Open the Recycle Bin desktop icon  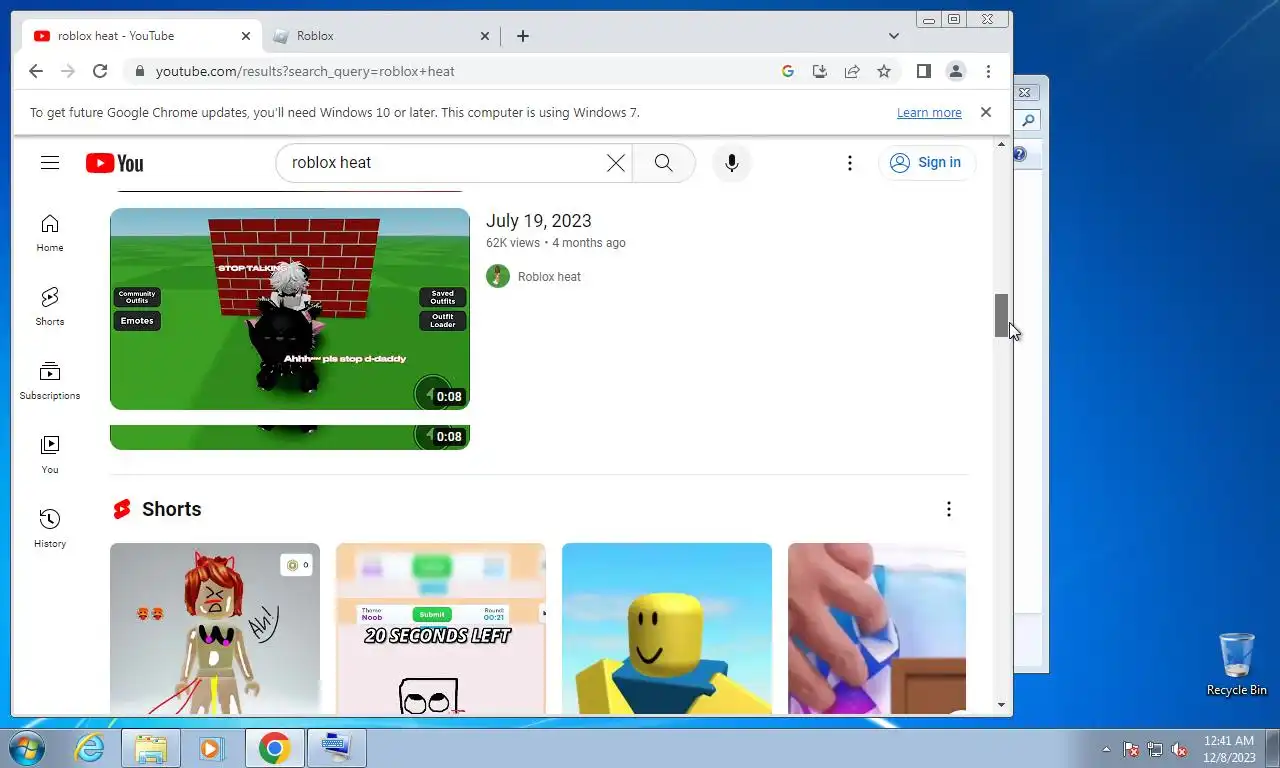point(1236,664)
